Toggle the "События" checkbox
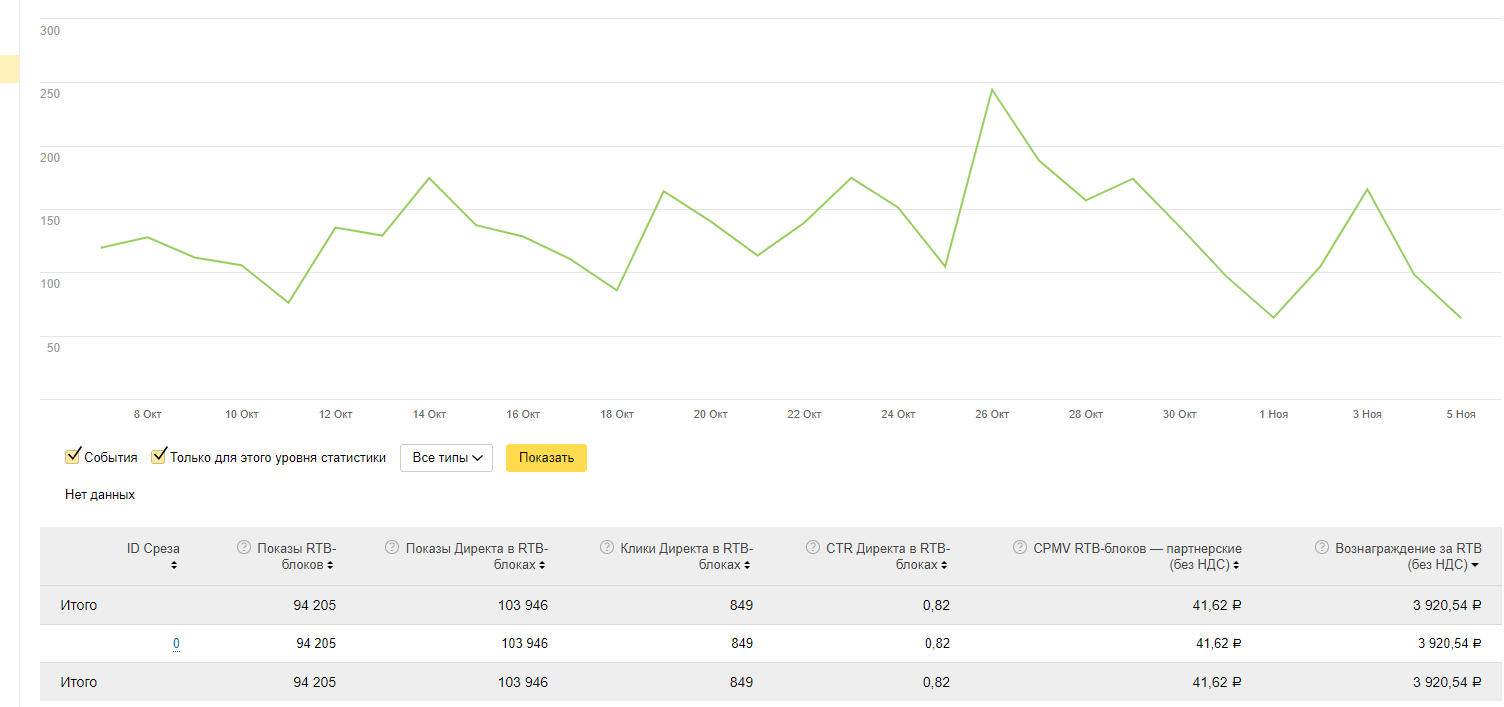The height and width of the screenshot is (707, 1504). (x=73, y=457)
